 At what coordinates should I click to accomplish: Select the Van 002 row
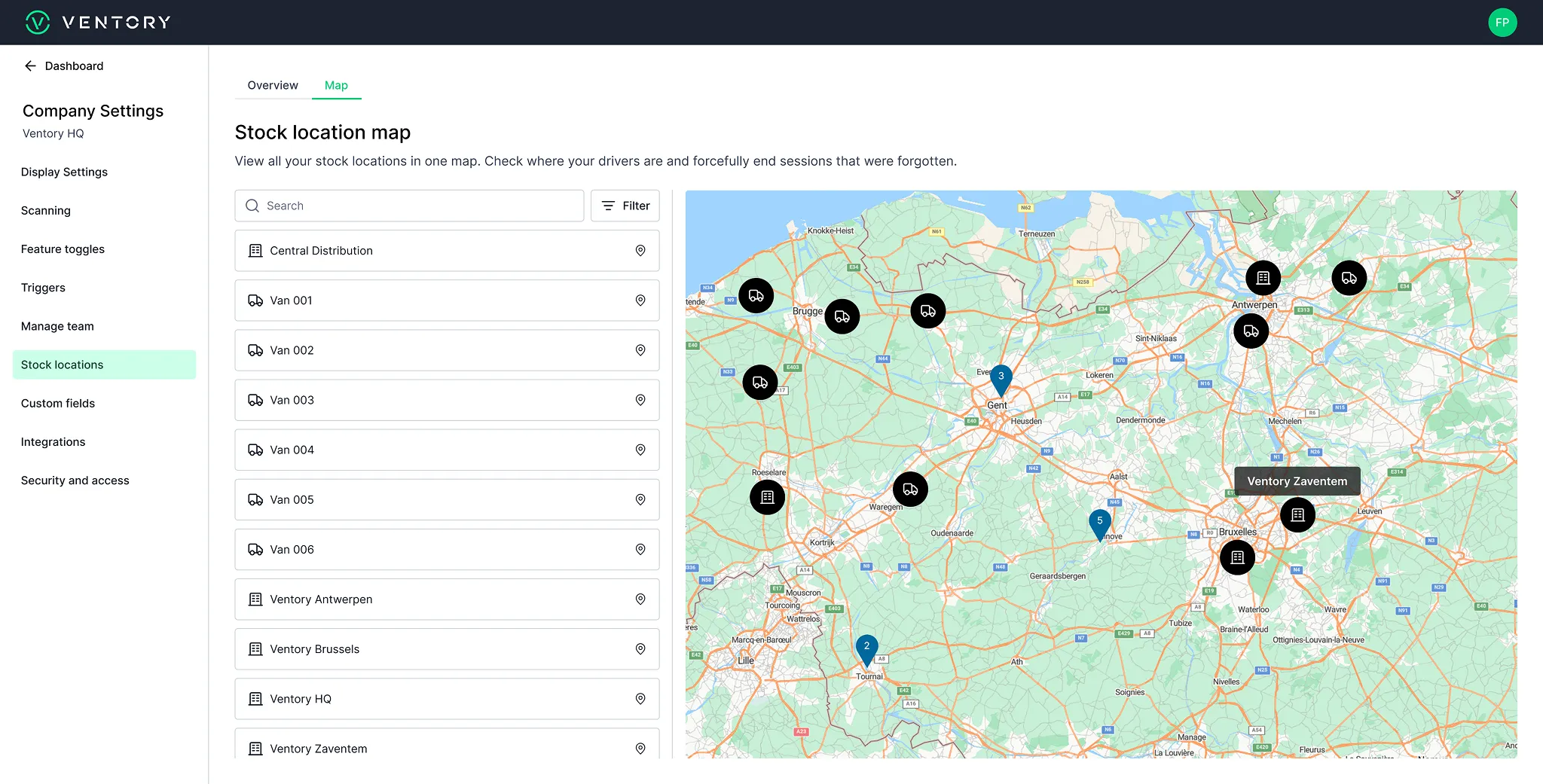[x=447, y=350]
